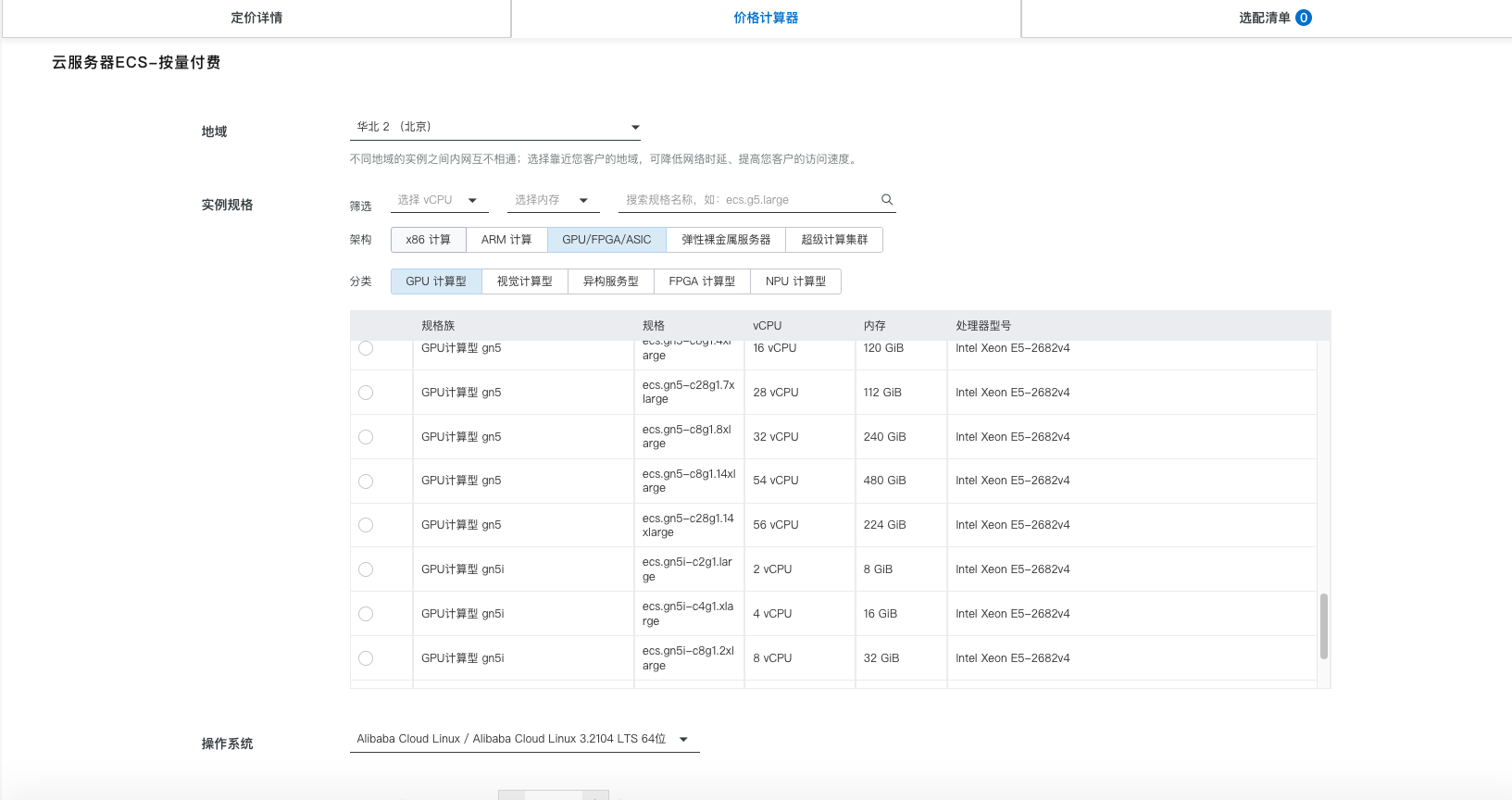The image size is (1512, 800).
Task: Click the spec table vertical scrollbar thumb
Action: tap(1324, 626)
